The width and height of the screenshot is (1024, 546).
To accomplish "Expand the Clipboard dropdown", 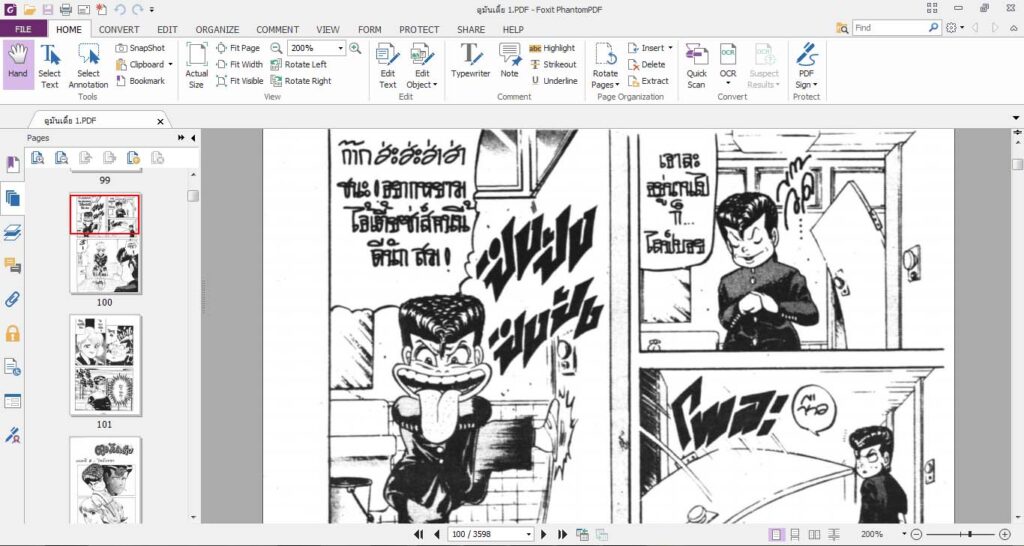I will pyautogui.click(x=170, y=64).
